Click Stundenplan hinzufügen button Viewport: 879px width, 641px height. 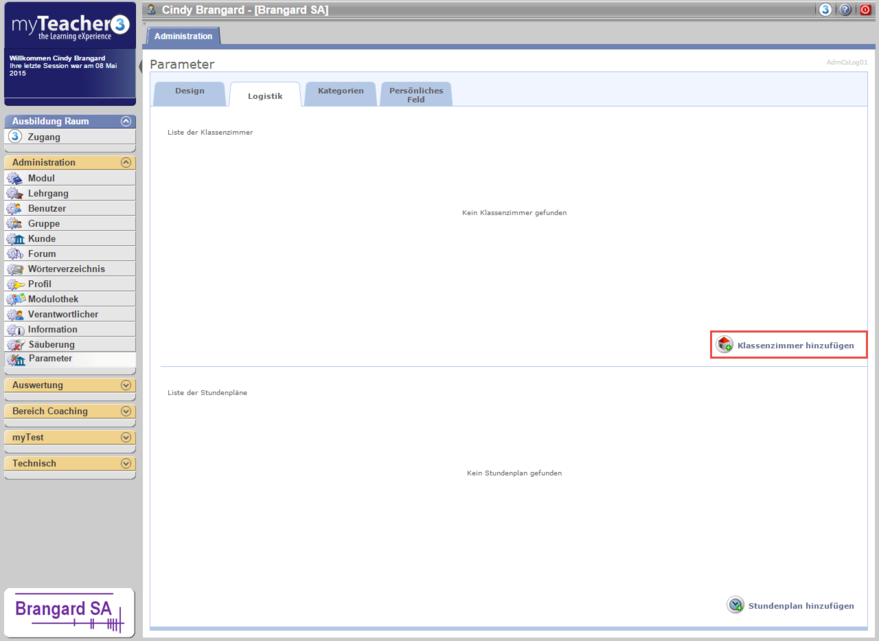(790, 606)
